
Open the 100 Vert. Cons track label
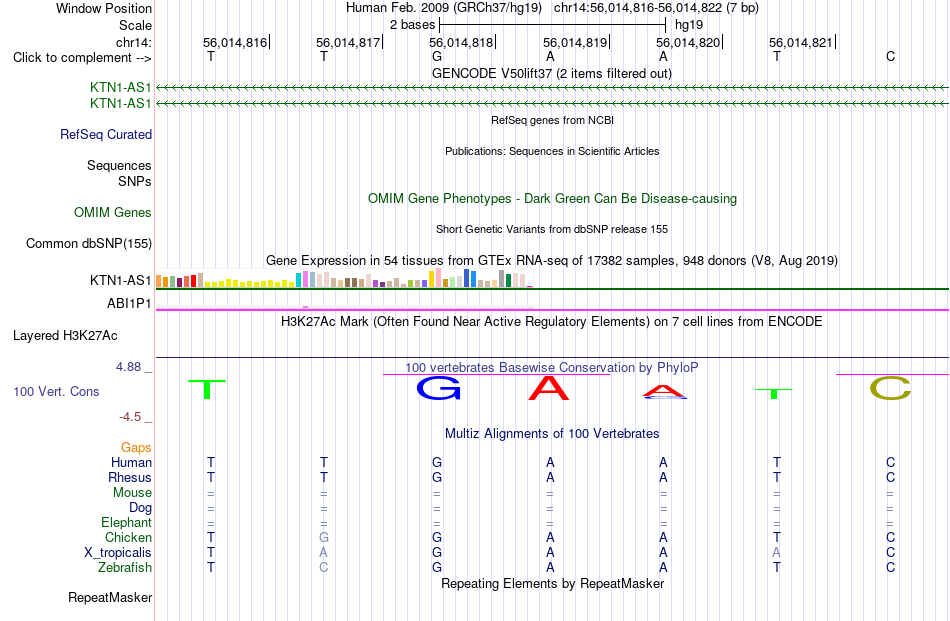(56, 391)
